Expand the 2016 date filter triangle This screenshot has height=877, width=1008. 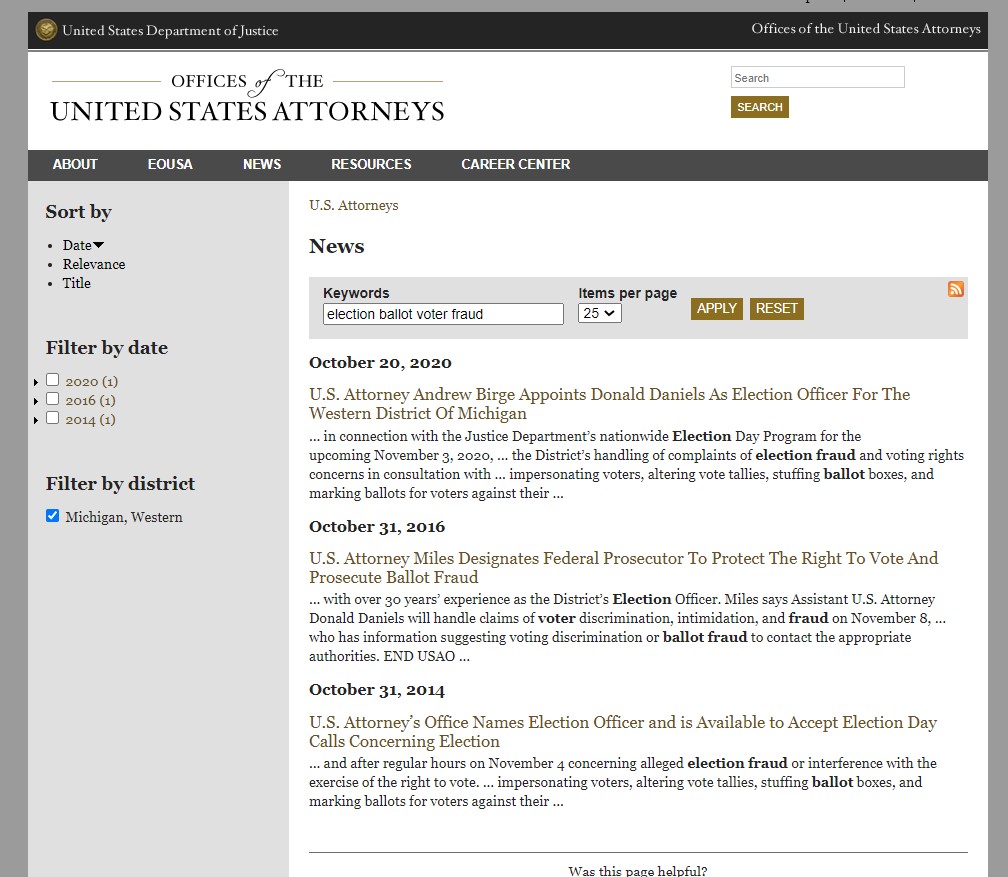(x=36, y=401)
